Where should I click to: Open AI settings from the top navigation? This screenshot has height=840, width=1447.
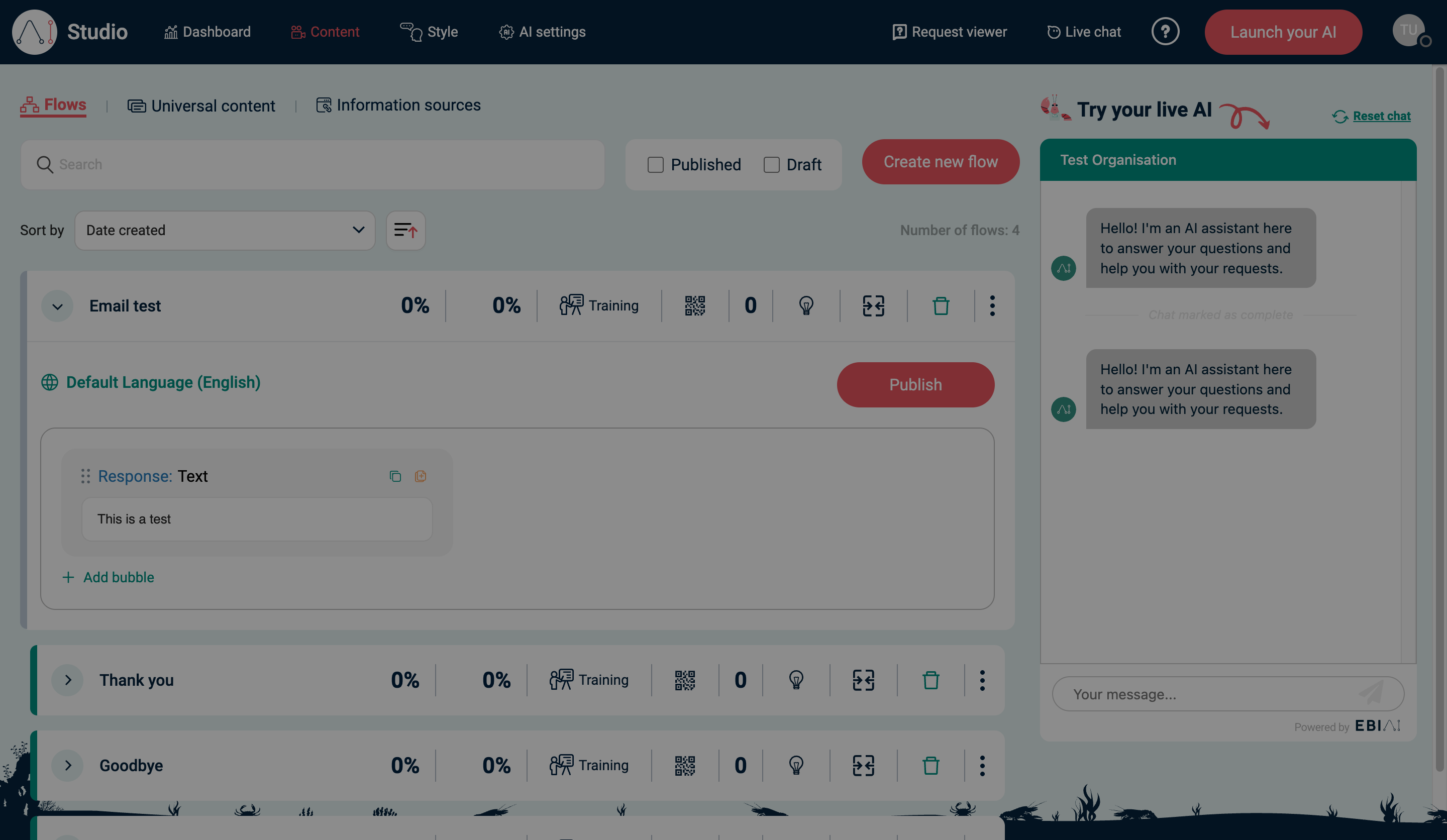tap(542, 32)
